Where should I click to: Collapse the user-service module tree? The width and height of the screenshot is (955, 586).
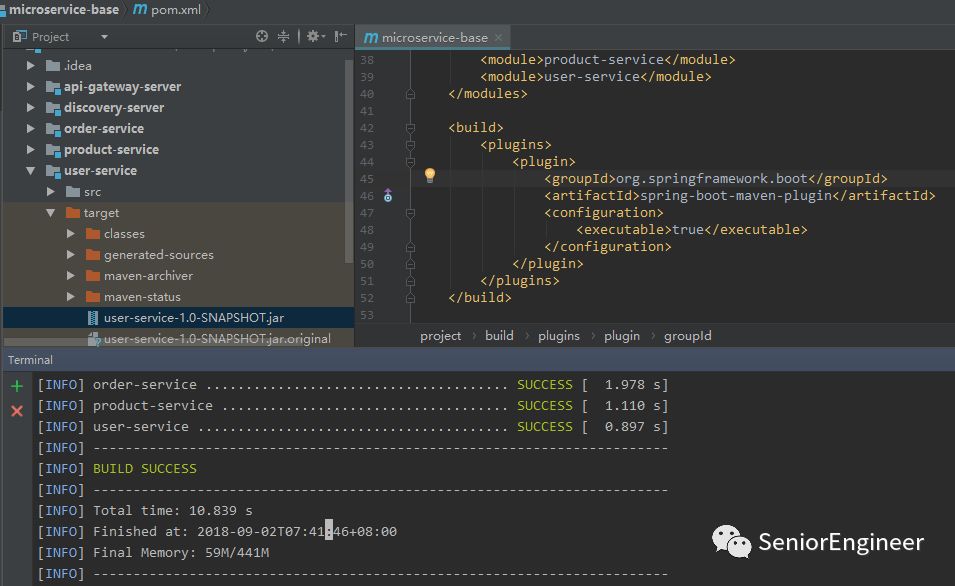[31, 171]
